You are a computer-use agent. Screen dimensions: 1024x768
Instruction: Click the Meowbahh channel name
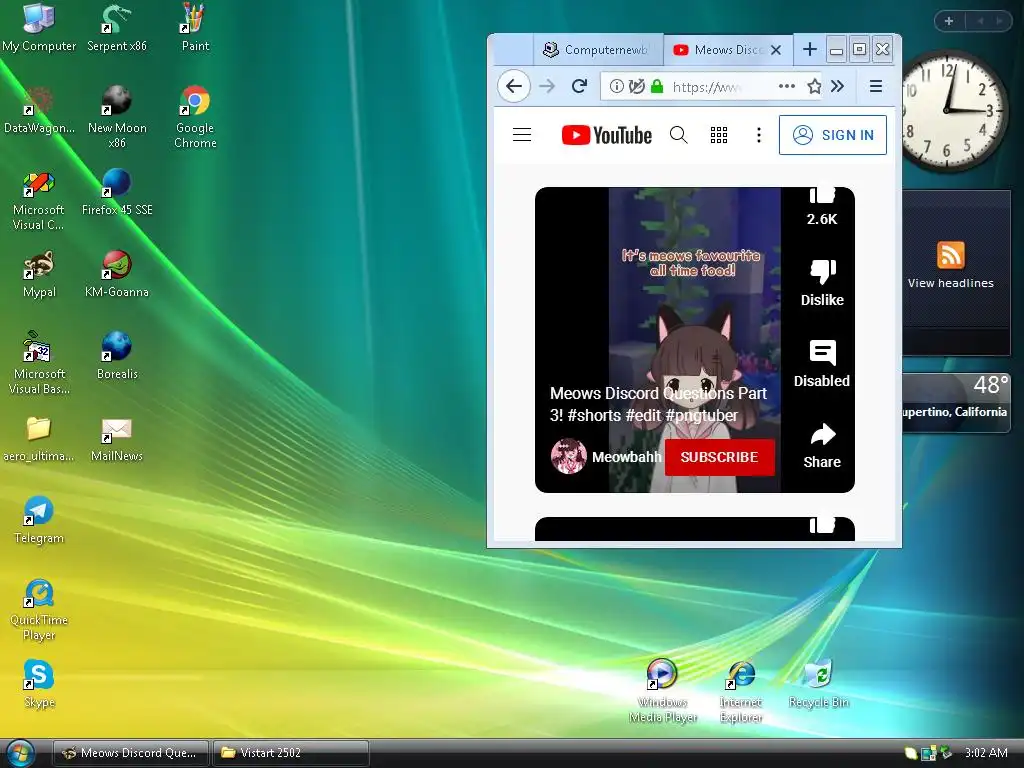click(626, 457)
